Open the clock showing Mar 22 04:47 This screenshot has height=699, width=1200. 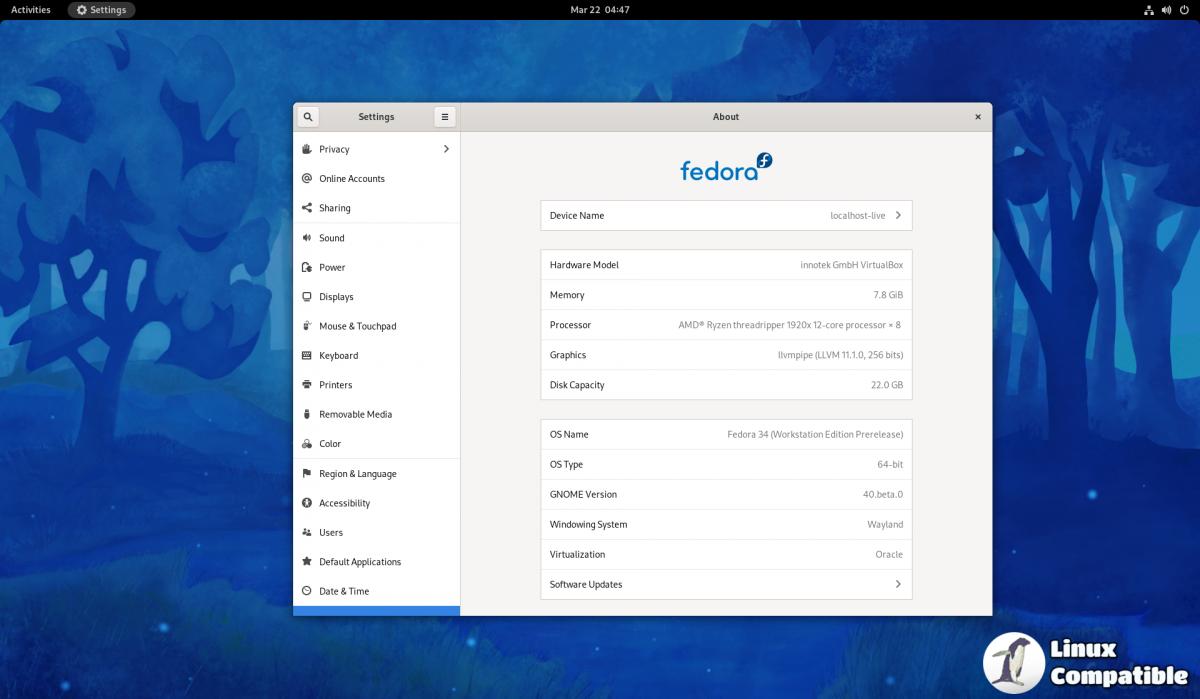600,10
